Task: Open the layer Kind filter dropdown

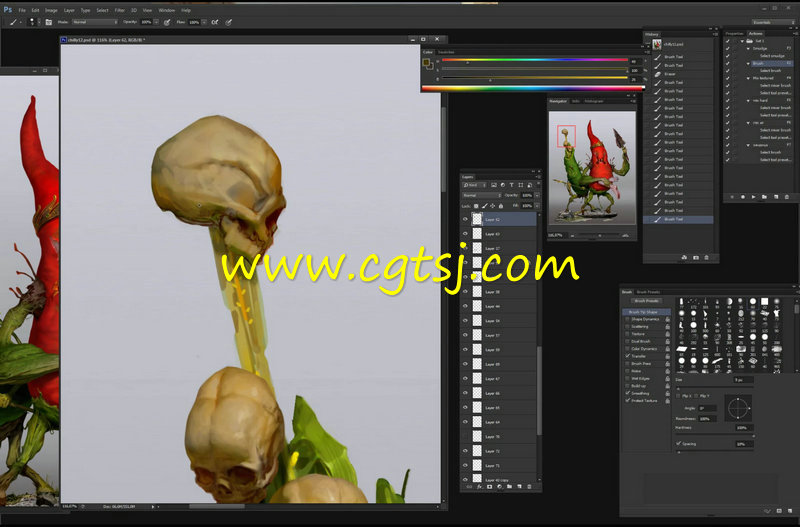Action: 474,185
